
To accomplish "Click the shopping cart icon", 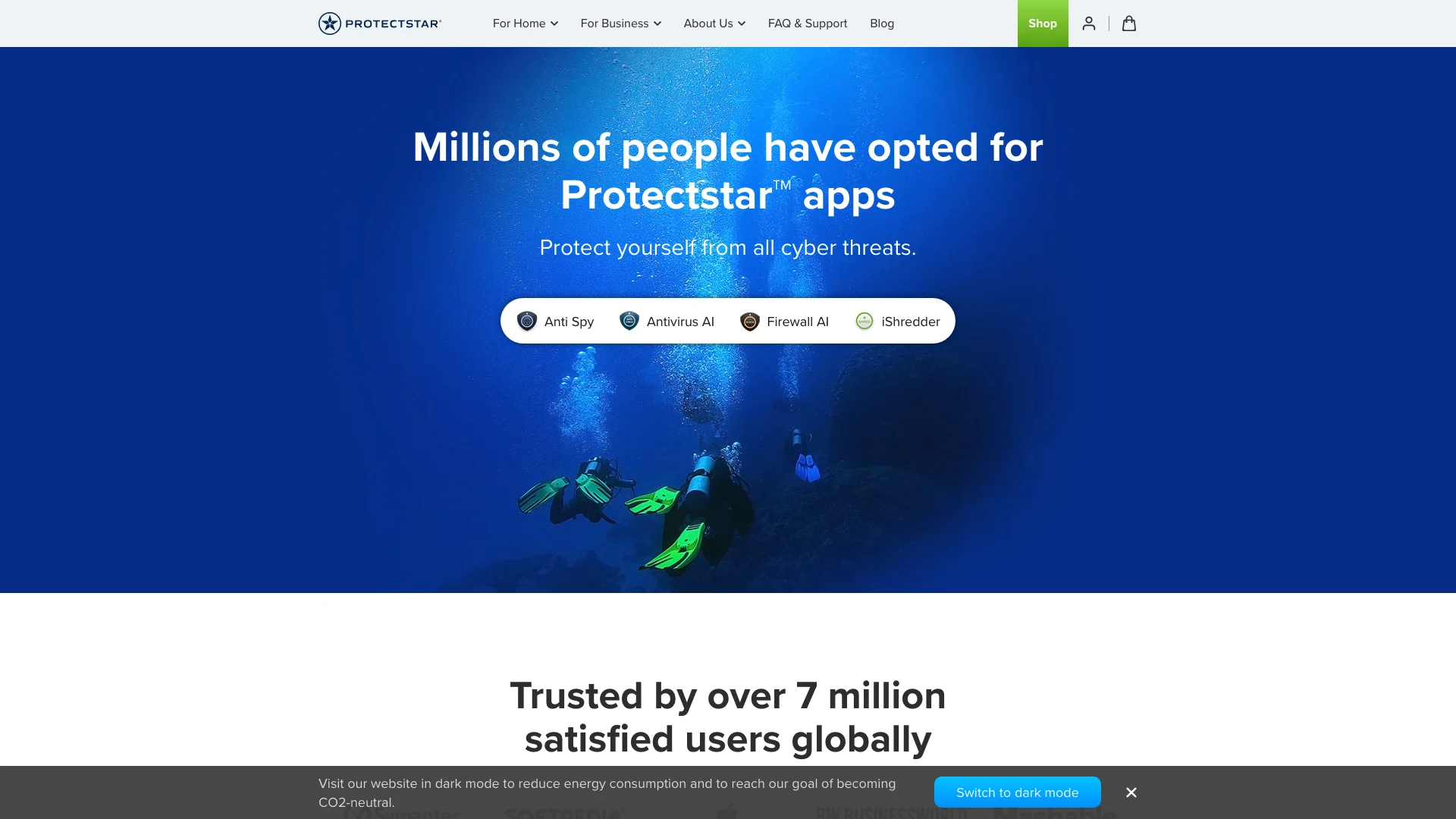I will [1128, 23].
